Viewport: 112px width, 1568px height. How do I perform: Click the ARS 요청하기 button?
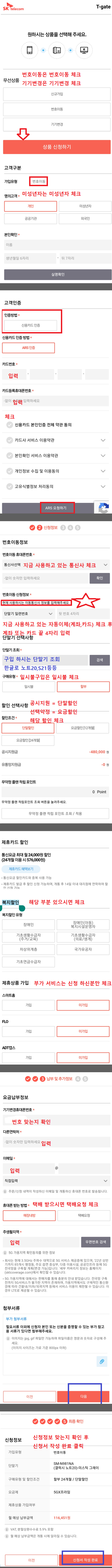tap(56, 507)
